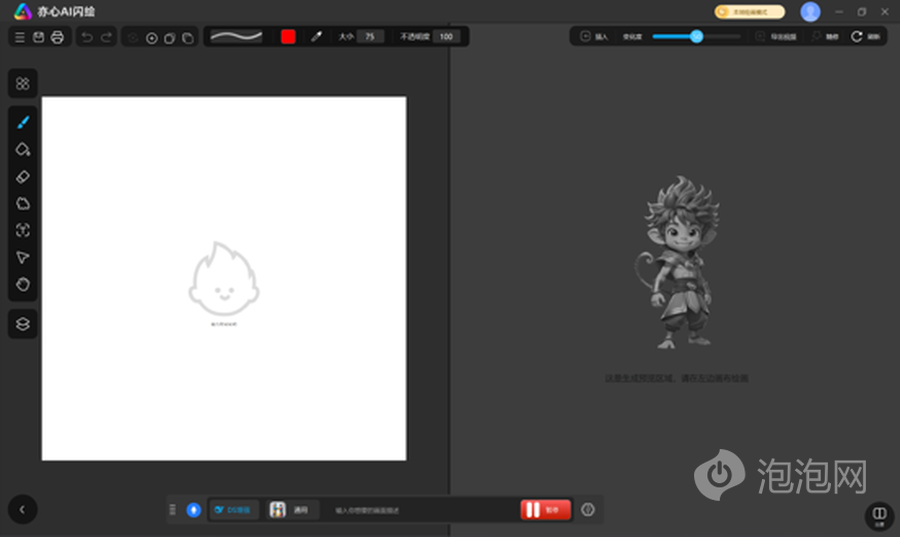Open the red brush color swatch
Image resolution: width=900 pixels, height=537 pixels.
(288, 37)
